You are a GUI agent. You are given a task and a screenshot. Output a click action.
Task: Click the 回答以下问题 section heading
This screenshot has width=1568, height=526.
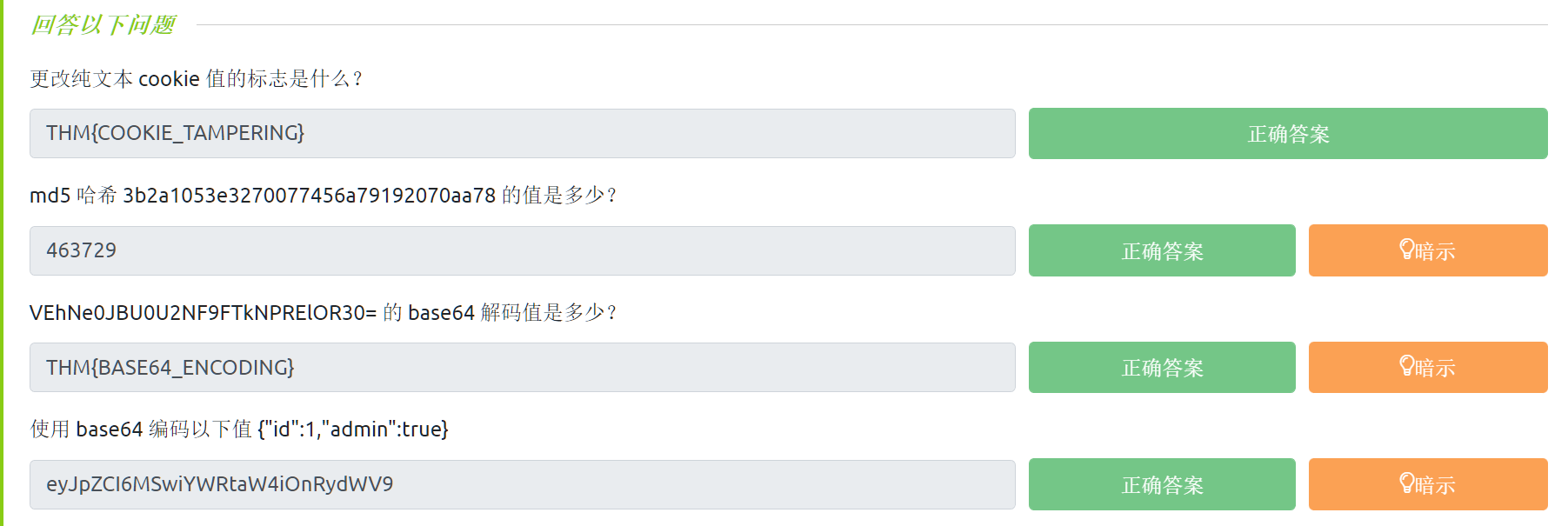tap(103, 25)
